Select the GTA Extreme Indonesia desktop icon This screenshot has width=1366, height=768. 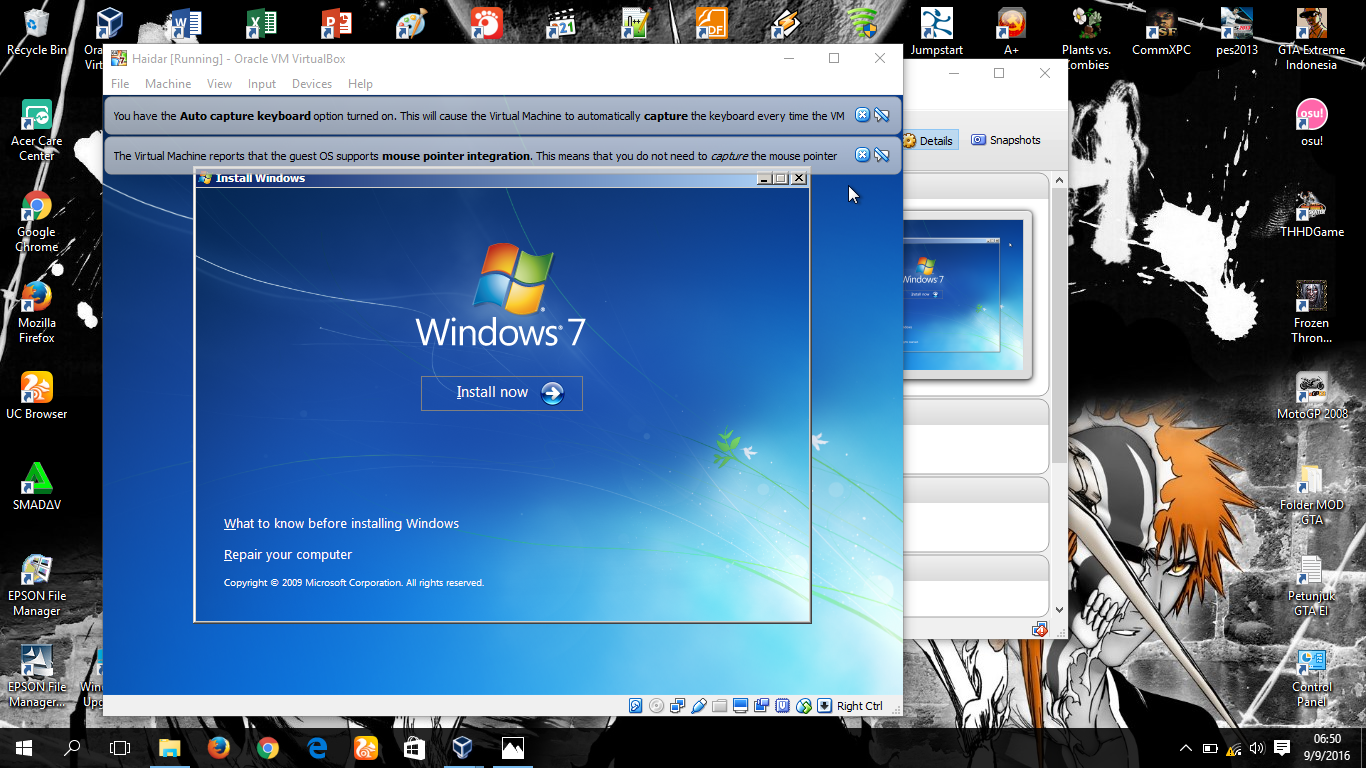click(x=1311, y=39)
